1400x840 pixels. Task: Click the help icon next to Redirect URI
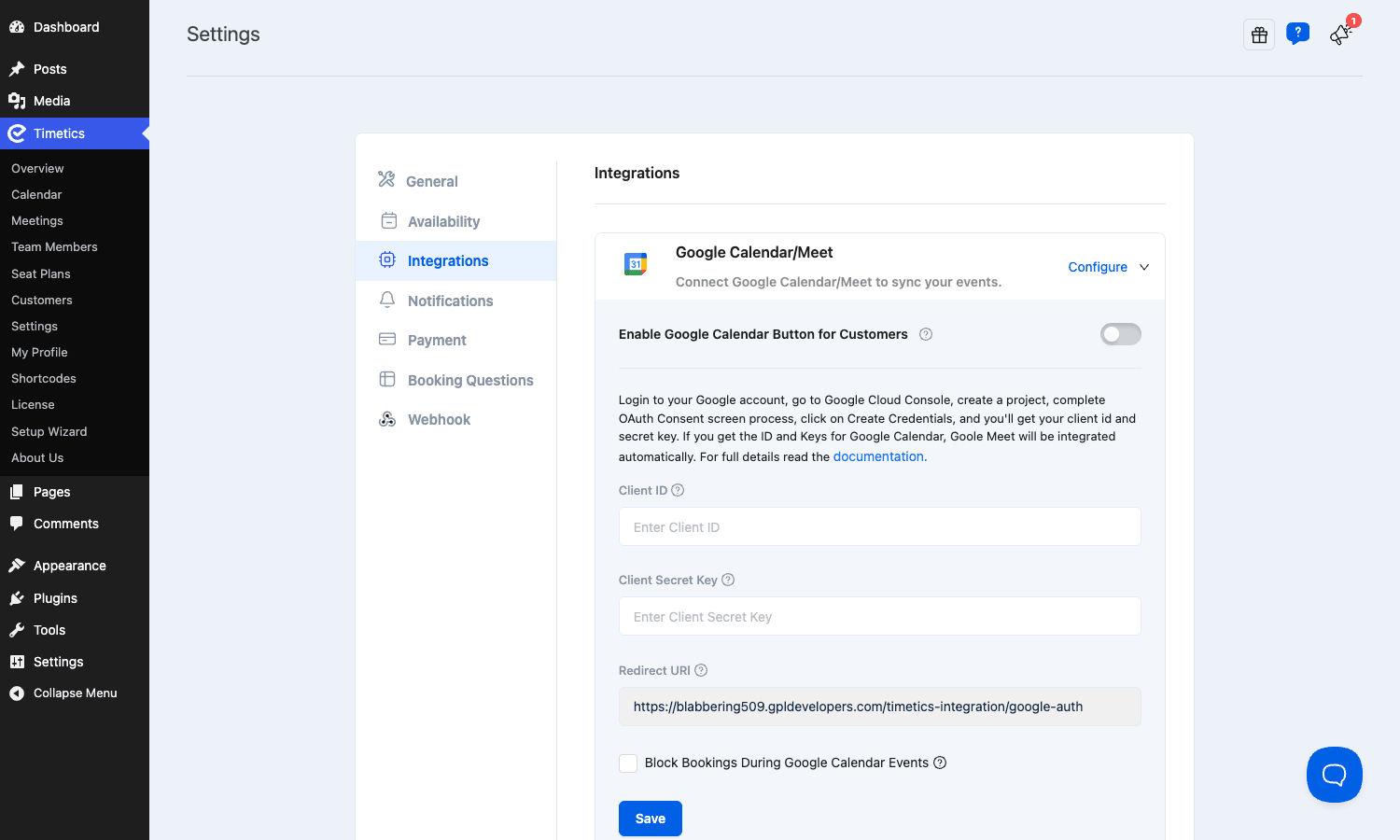pos(701,670)
